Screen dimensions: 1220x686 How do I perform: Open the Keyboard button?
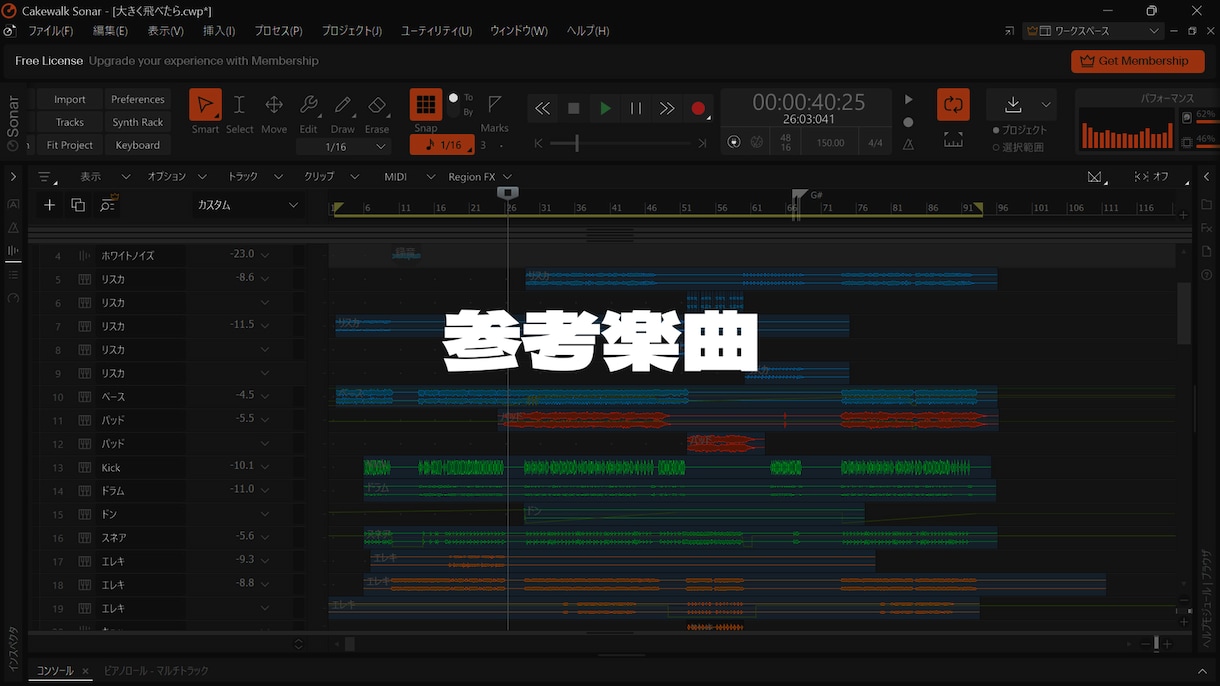pyautogui.click(x=138, y=145)
